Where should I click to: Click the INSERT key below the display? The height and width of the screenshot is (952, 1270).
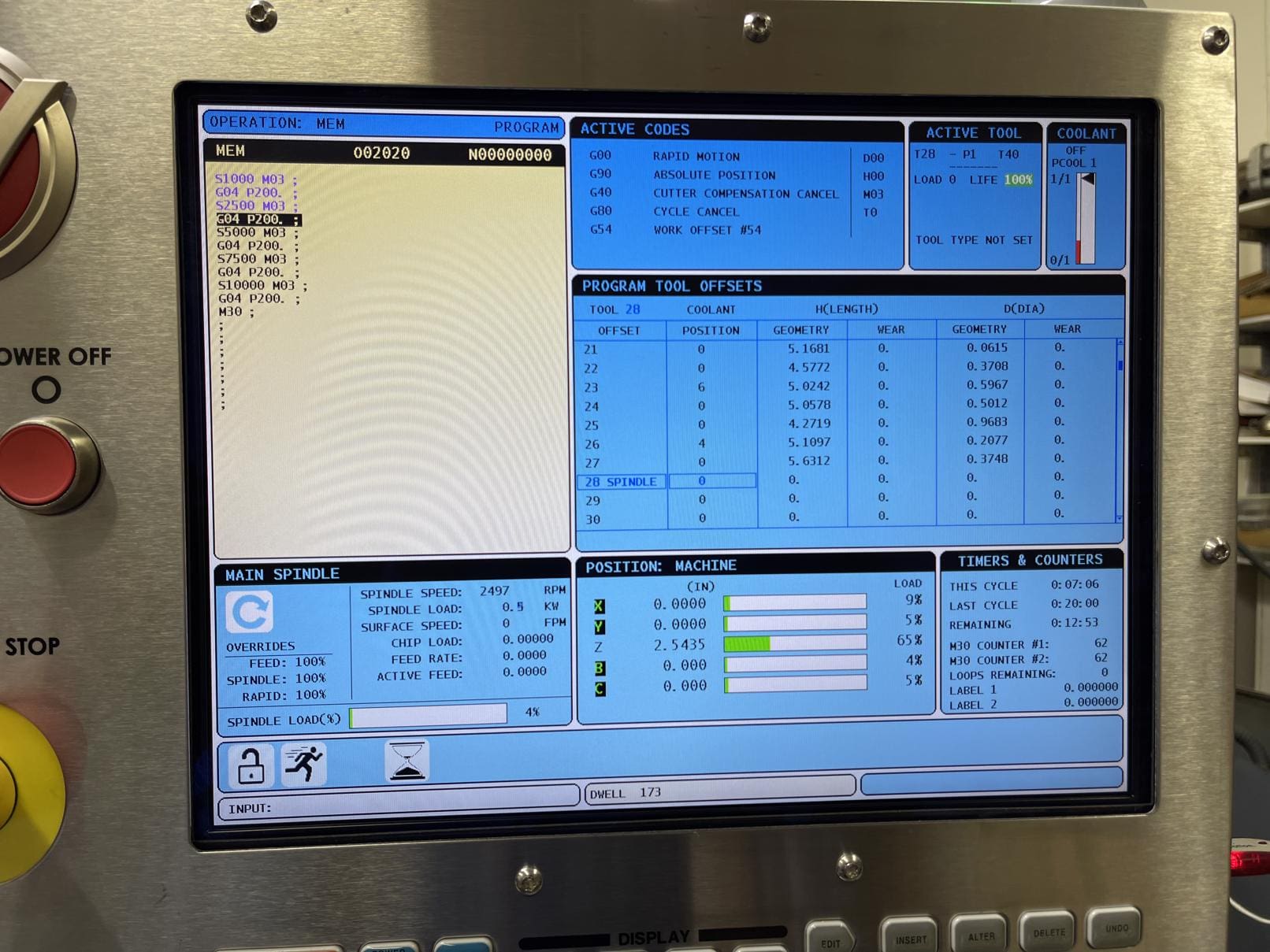pos(911,934)
